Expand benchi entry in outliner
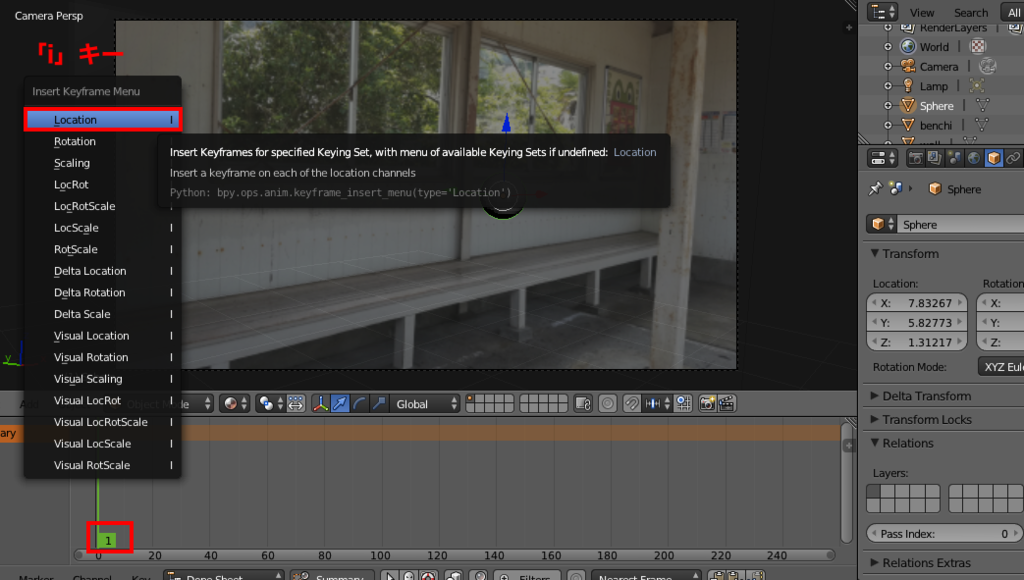The image size is (1024, 580). point(888,125)
